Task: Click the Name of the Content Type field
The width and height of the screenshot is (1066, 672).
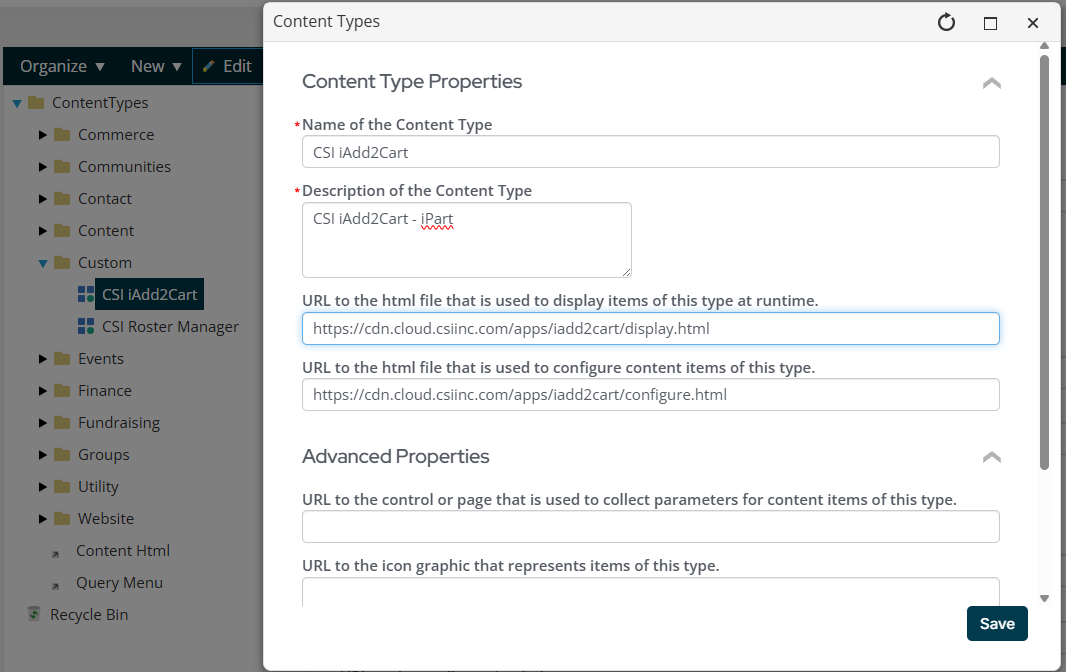Action: tap(650, 152)
